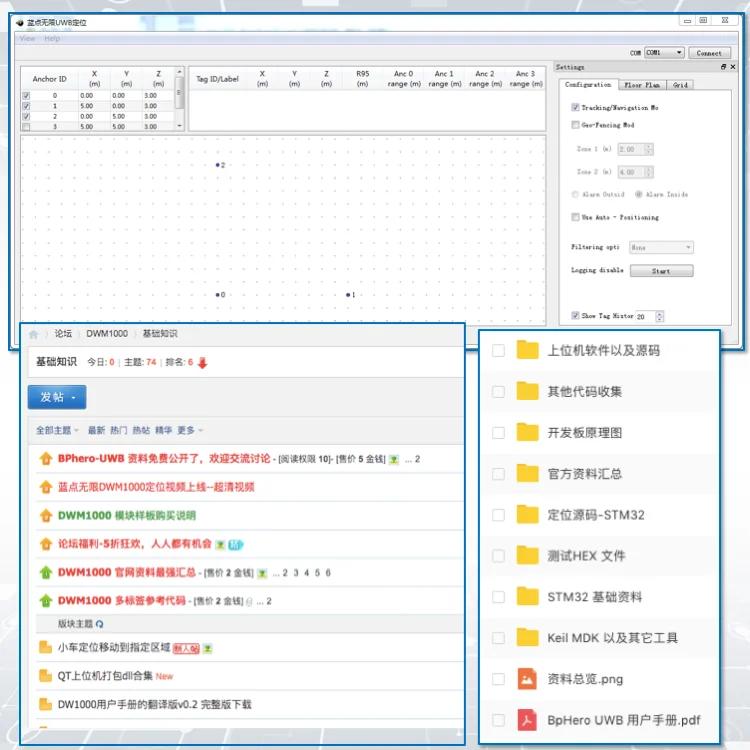Screen dimensions: 750x750
Task: Click the pin icon beside 蓝点无限DWM1000定位视频上线
Action: (x=46, y=487)
